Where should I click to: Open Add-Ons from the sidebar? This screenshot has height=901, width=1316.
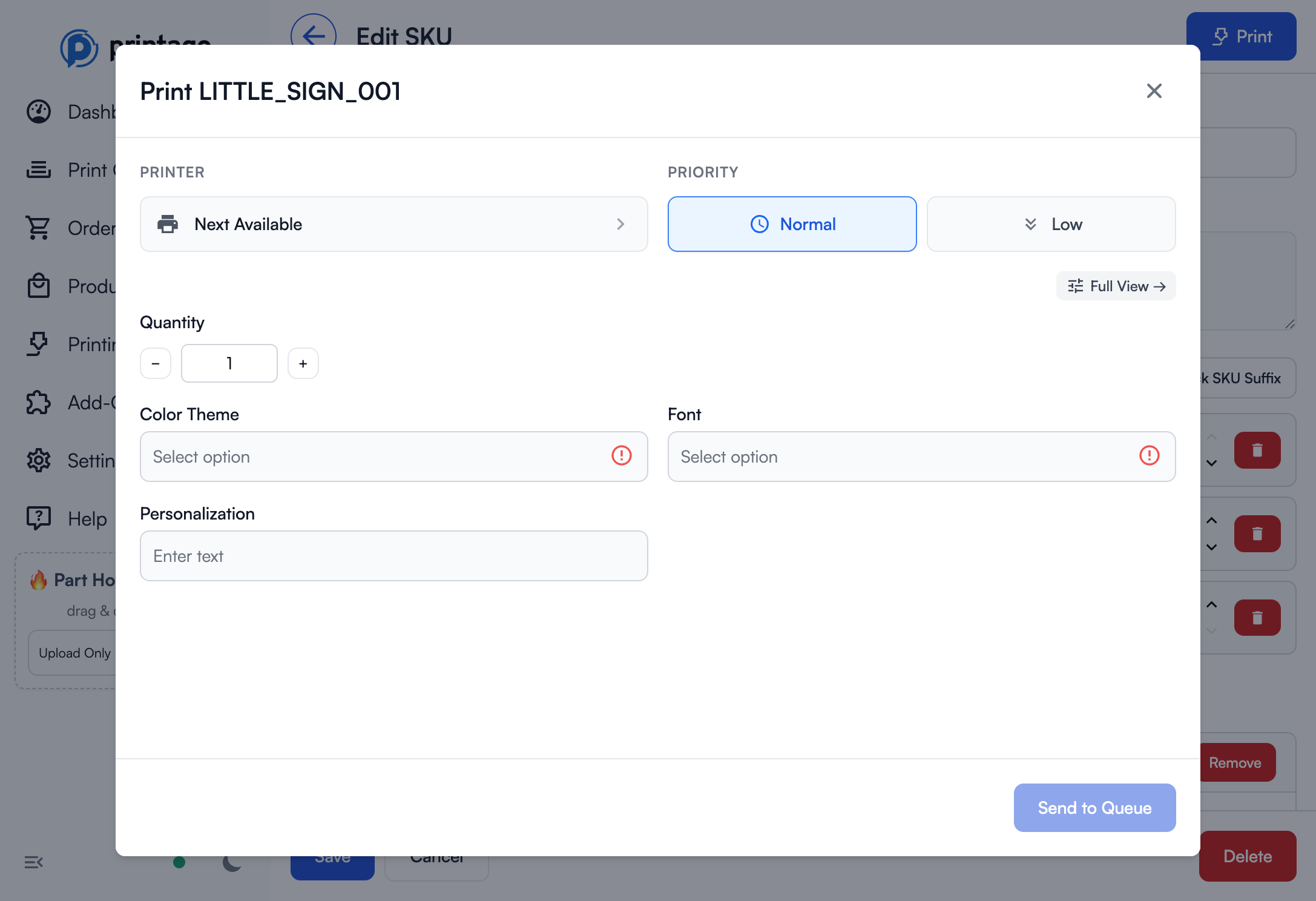pos(38,402)
